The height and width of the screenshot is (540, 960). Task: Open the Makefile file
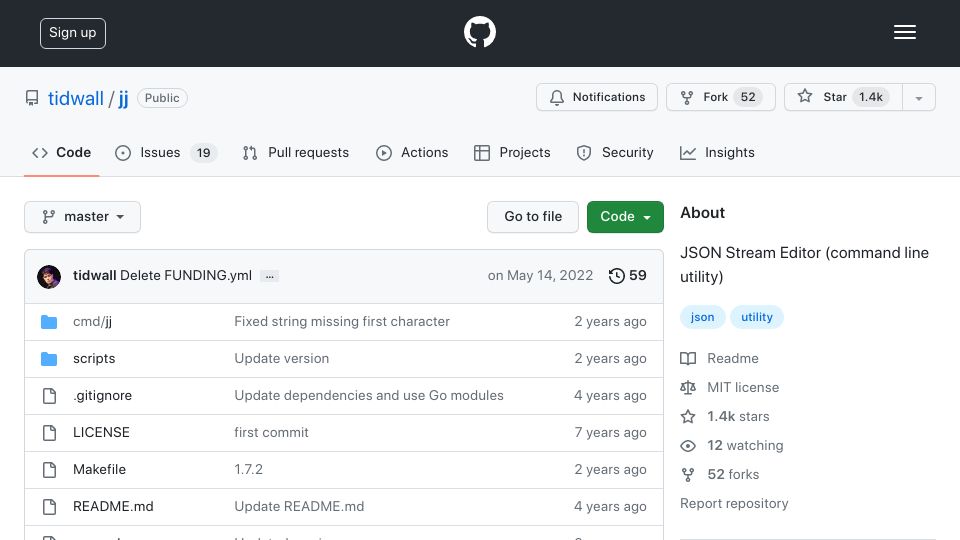[99, 470]
